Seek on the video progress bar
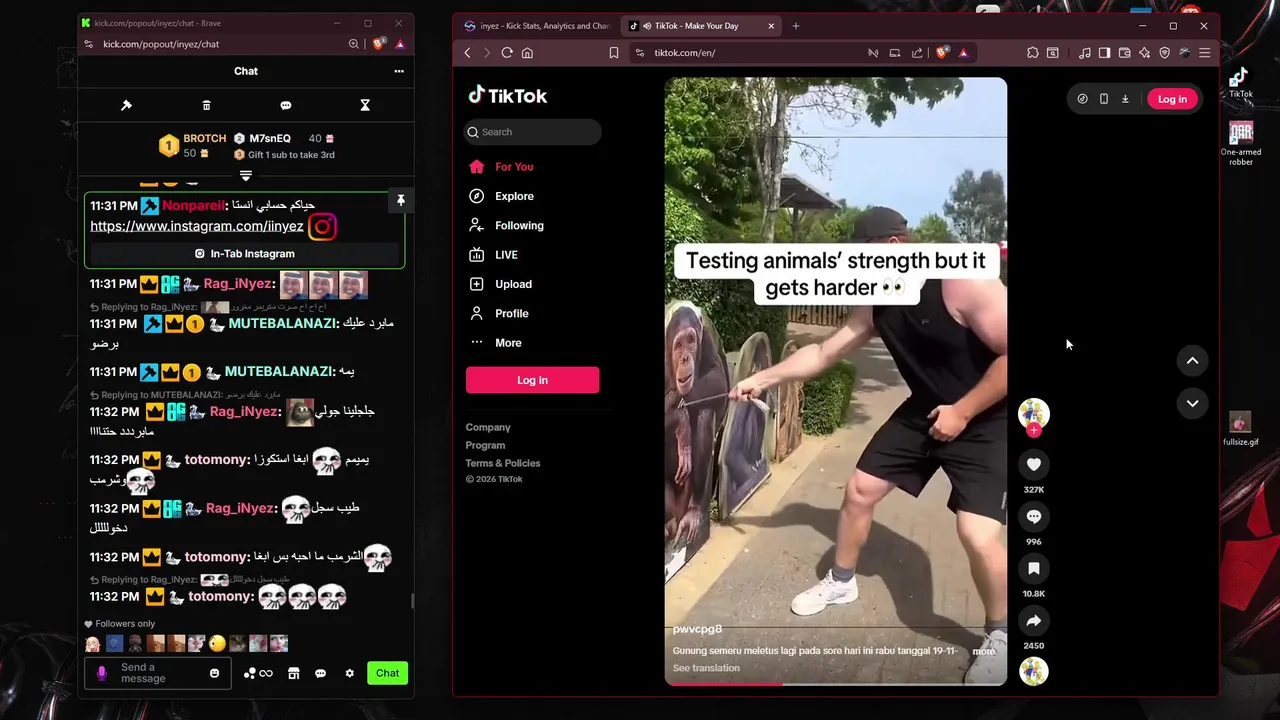Image resolution: width=1280 pixels, height=720 pixels. click(836, 684)
